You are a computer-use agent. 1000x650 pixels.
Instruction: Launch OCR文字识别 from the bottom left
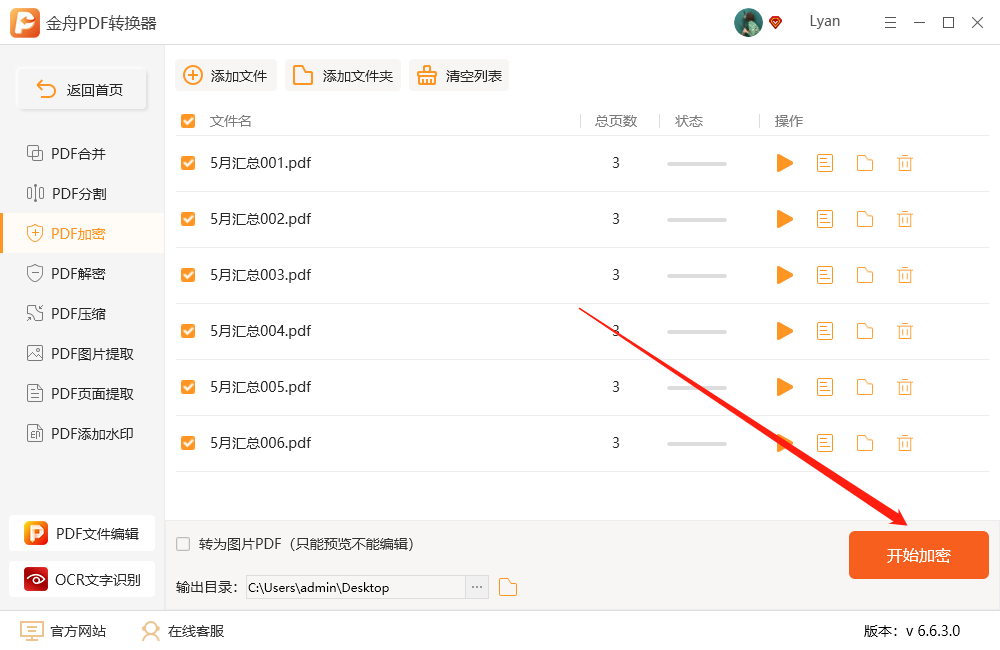pyautogui.click(x=82, y=579)
